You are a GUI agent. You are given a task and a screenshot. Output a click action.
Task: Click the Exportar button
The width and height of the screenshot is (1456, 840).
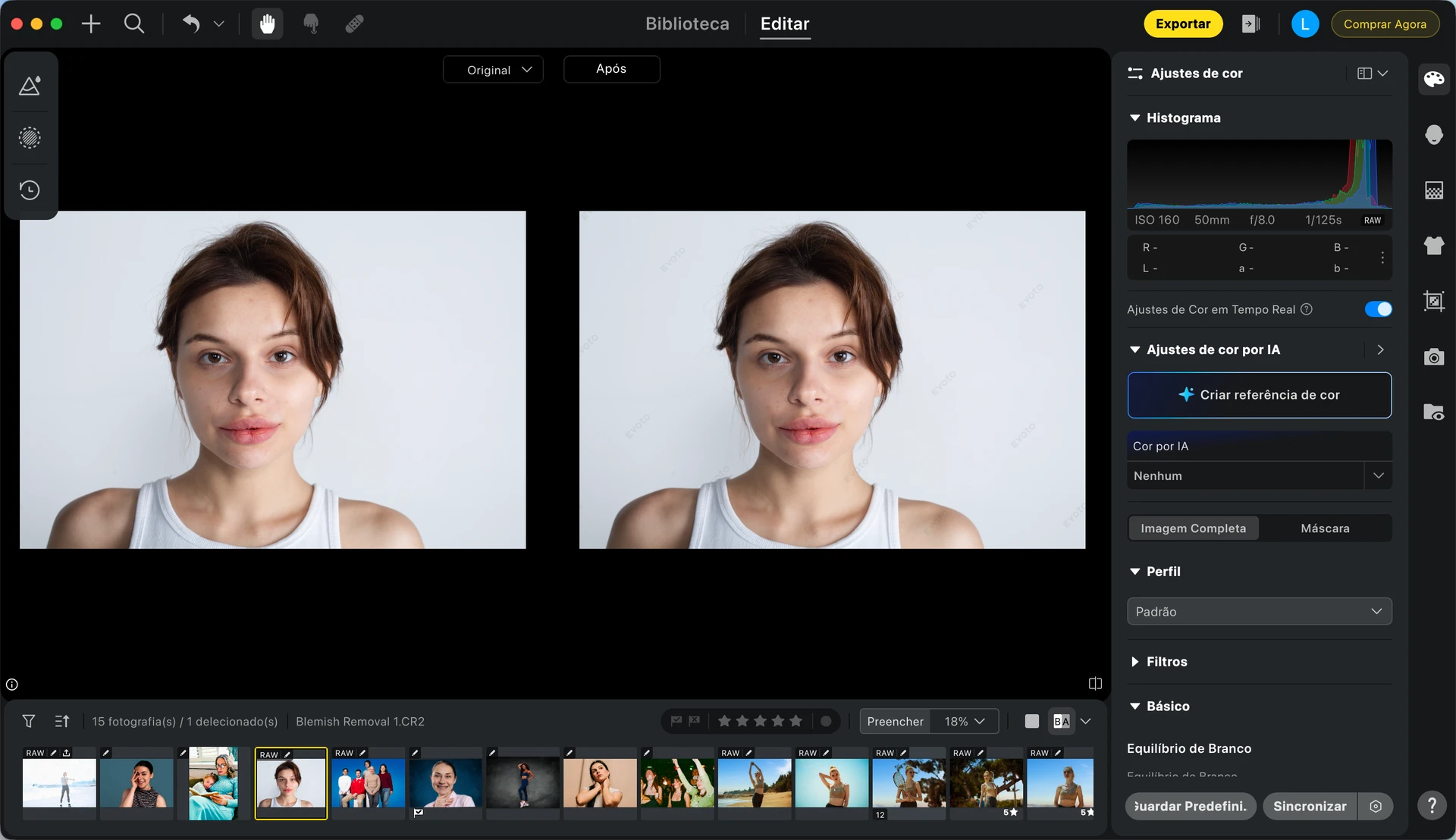(x=1183, y=24)
